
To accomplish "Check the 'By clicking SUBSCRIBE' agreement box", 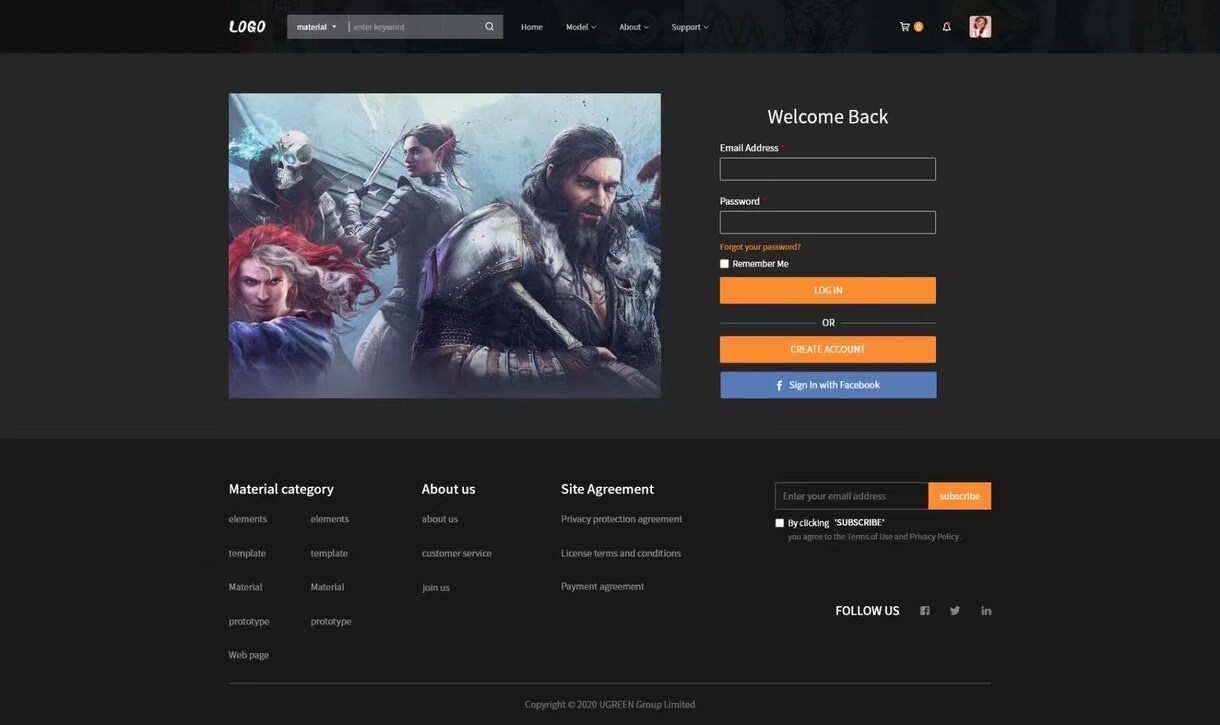I will tap(779, 523).
